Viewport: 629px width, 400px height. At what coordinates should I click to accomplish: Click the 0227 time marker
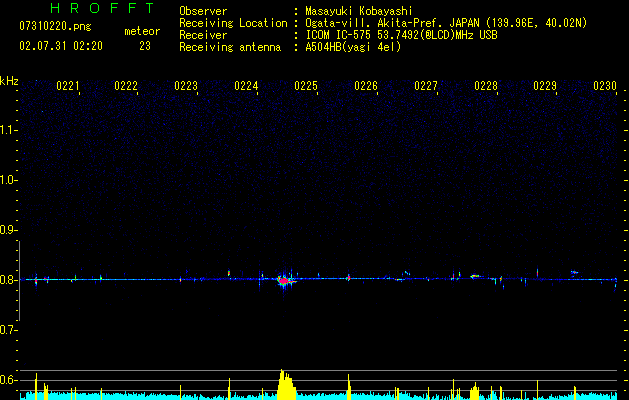pos(426,86)
